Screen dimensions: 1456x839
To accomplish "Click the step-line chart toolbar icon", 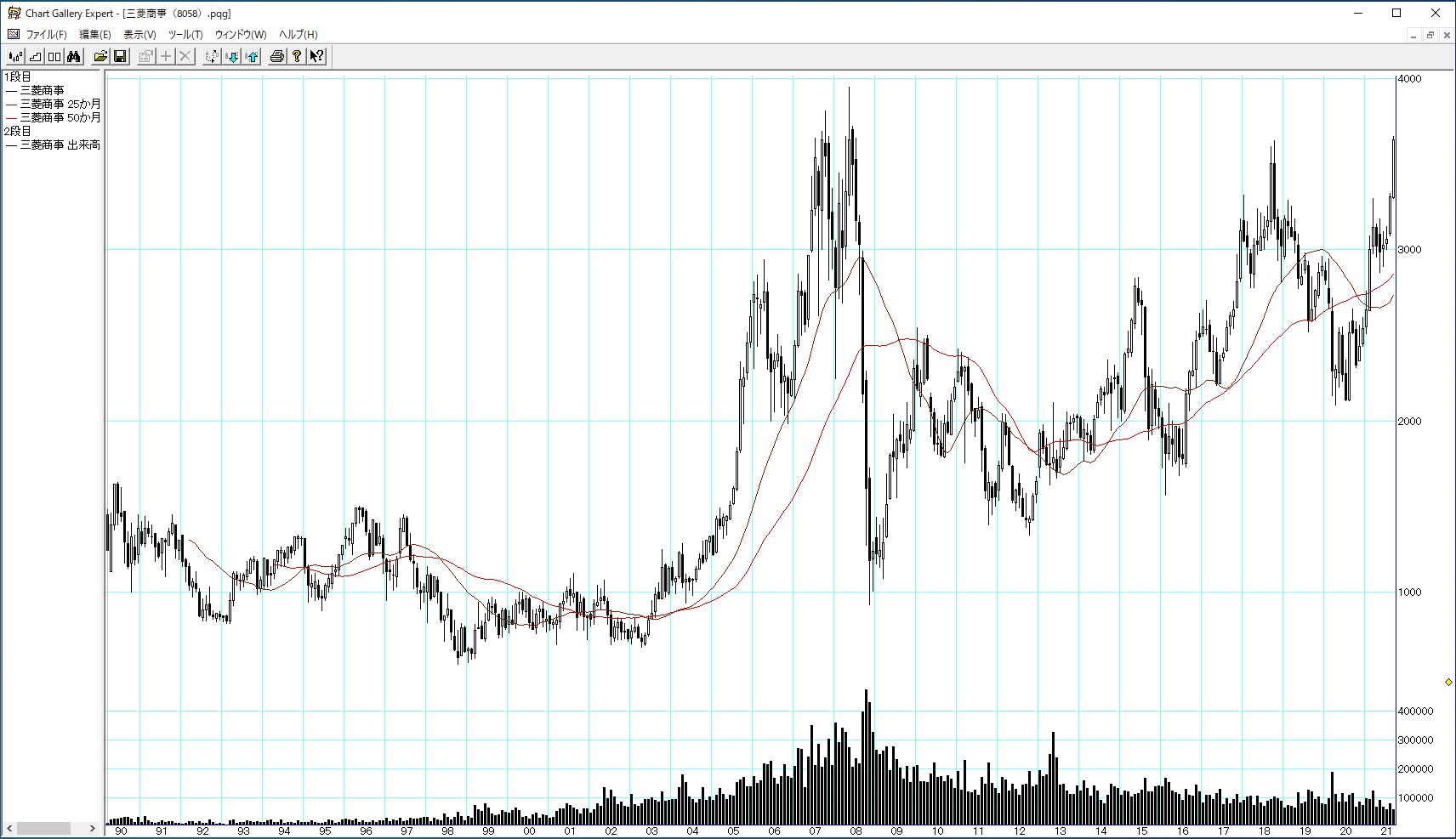I will [35, 57].
